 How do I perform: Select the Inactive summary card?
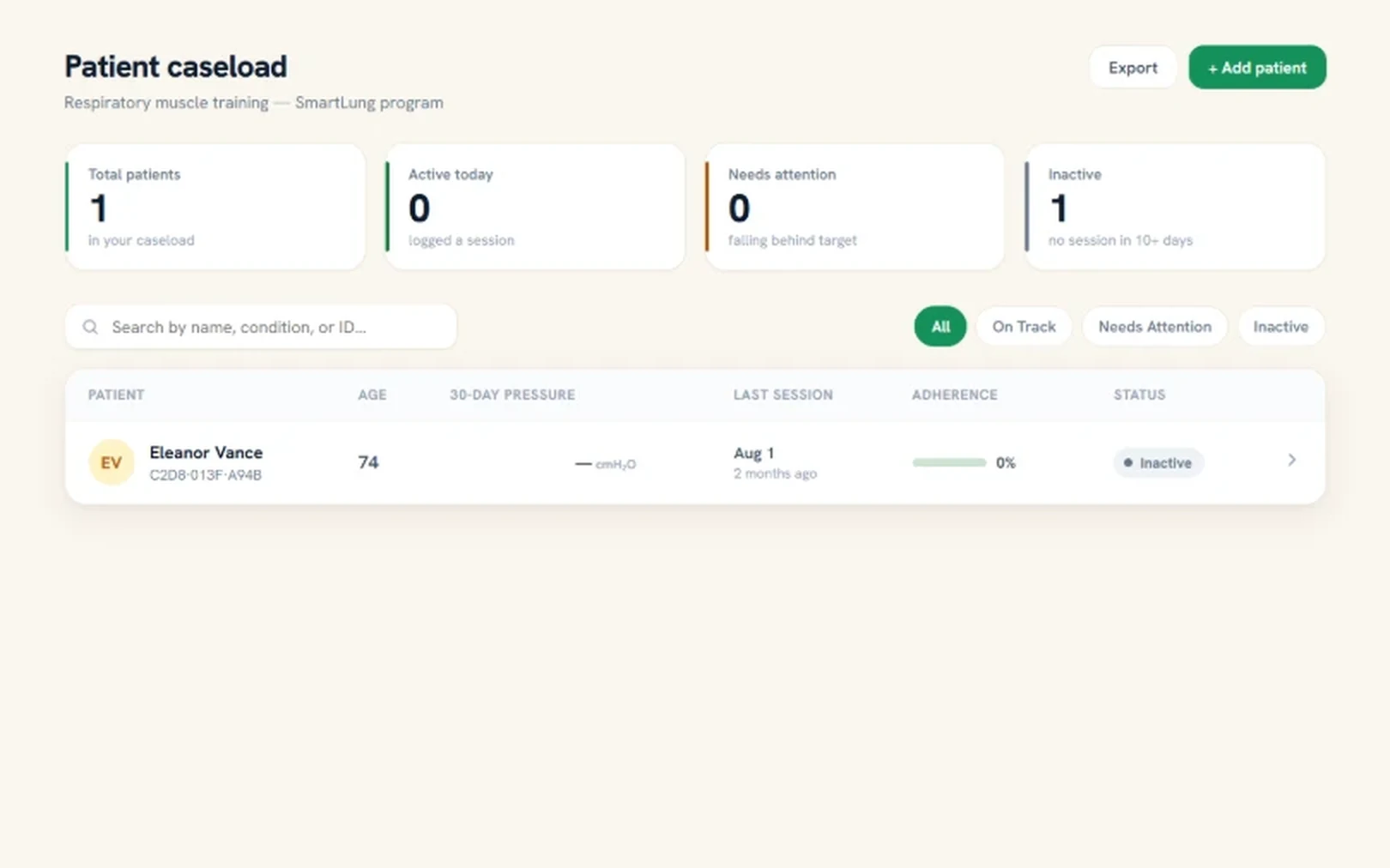click(x=1175, y=207)
